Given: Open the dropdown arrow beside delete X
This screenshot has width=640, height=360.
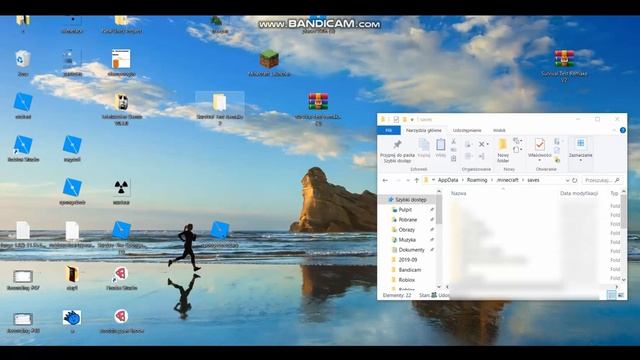Looking at the screenshot, I should pyautogui.click(x=488, y=144).
